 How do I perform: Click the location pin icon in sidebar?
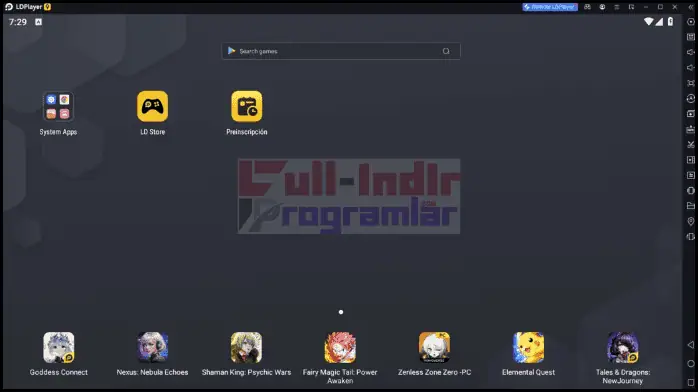click(x=691, y=221)
